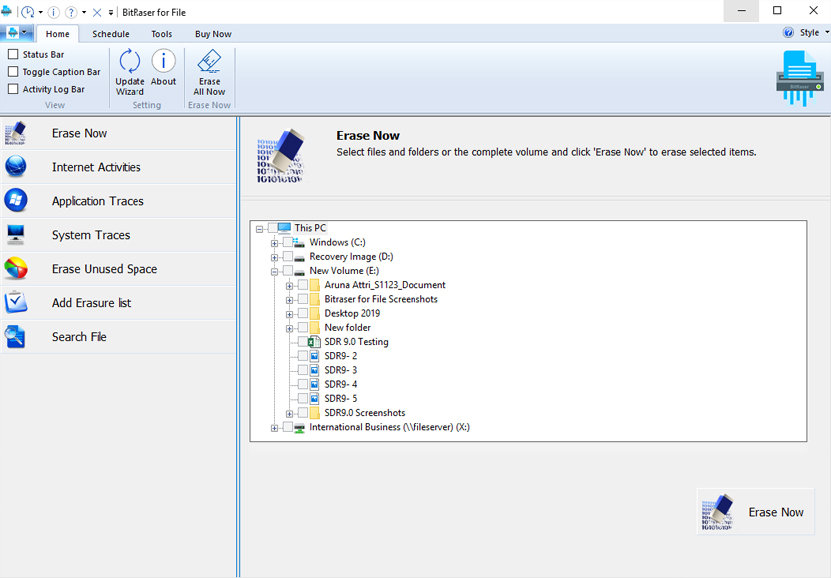
Task: Select System Traces in the sidebar
Action: point(119,235)
